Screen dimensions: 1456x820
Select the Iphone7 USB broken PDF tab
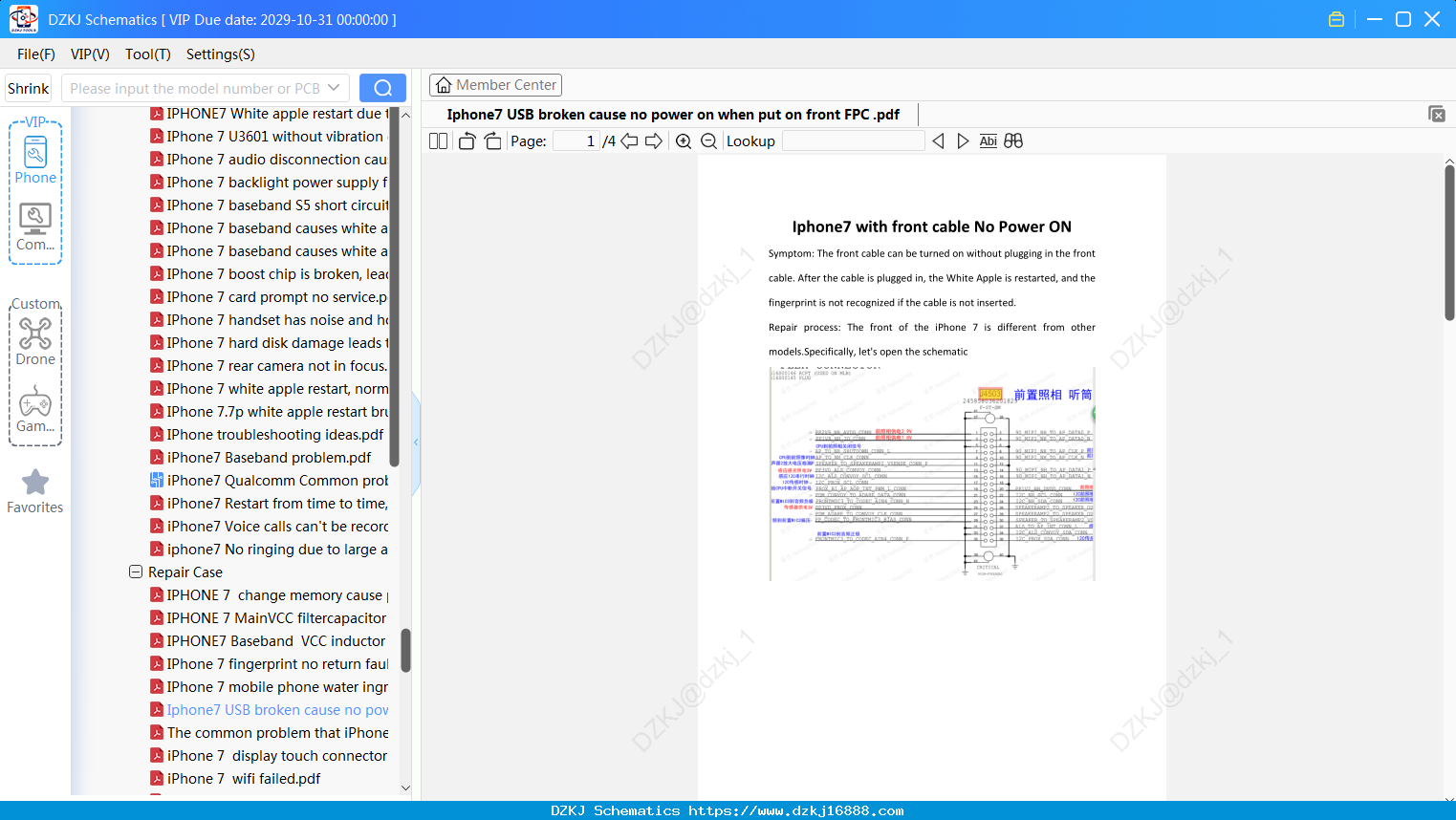673,115
